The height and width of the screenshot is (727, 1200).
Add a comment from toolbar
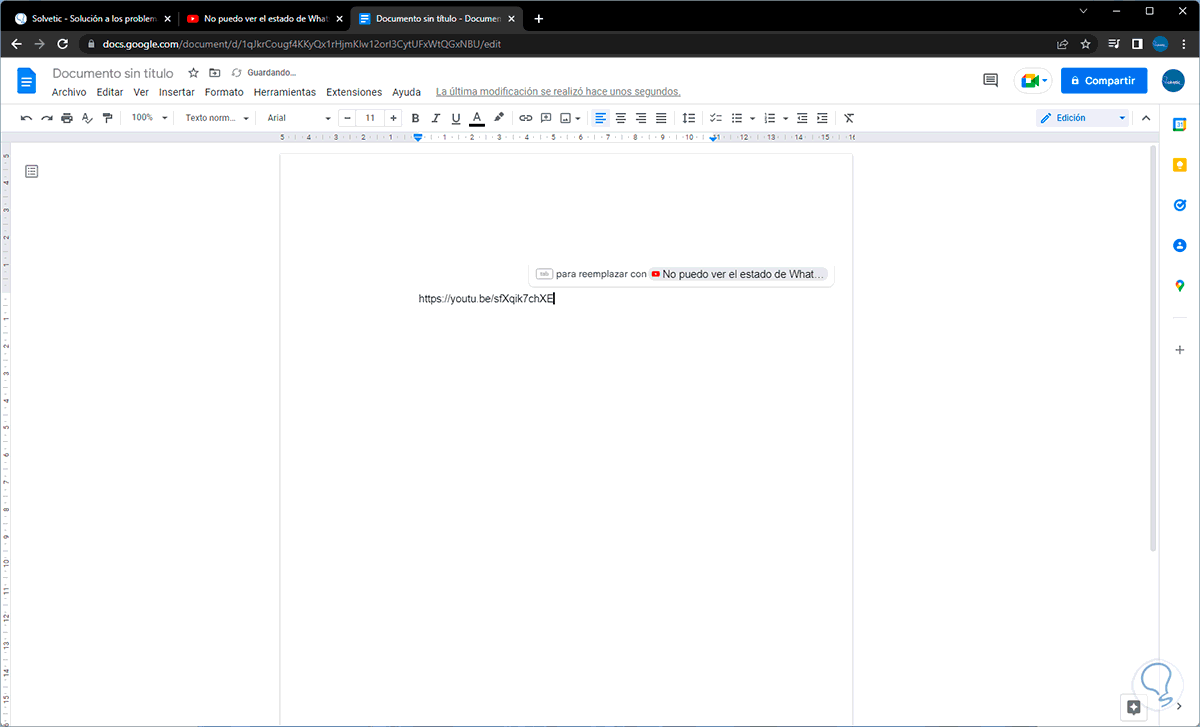pyautogui.click(x=546, y=118)
